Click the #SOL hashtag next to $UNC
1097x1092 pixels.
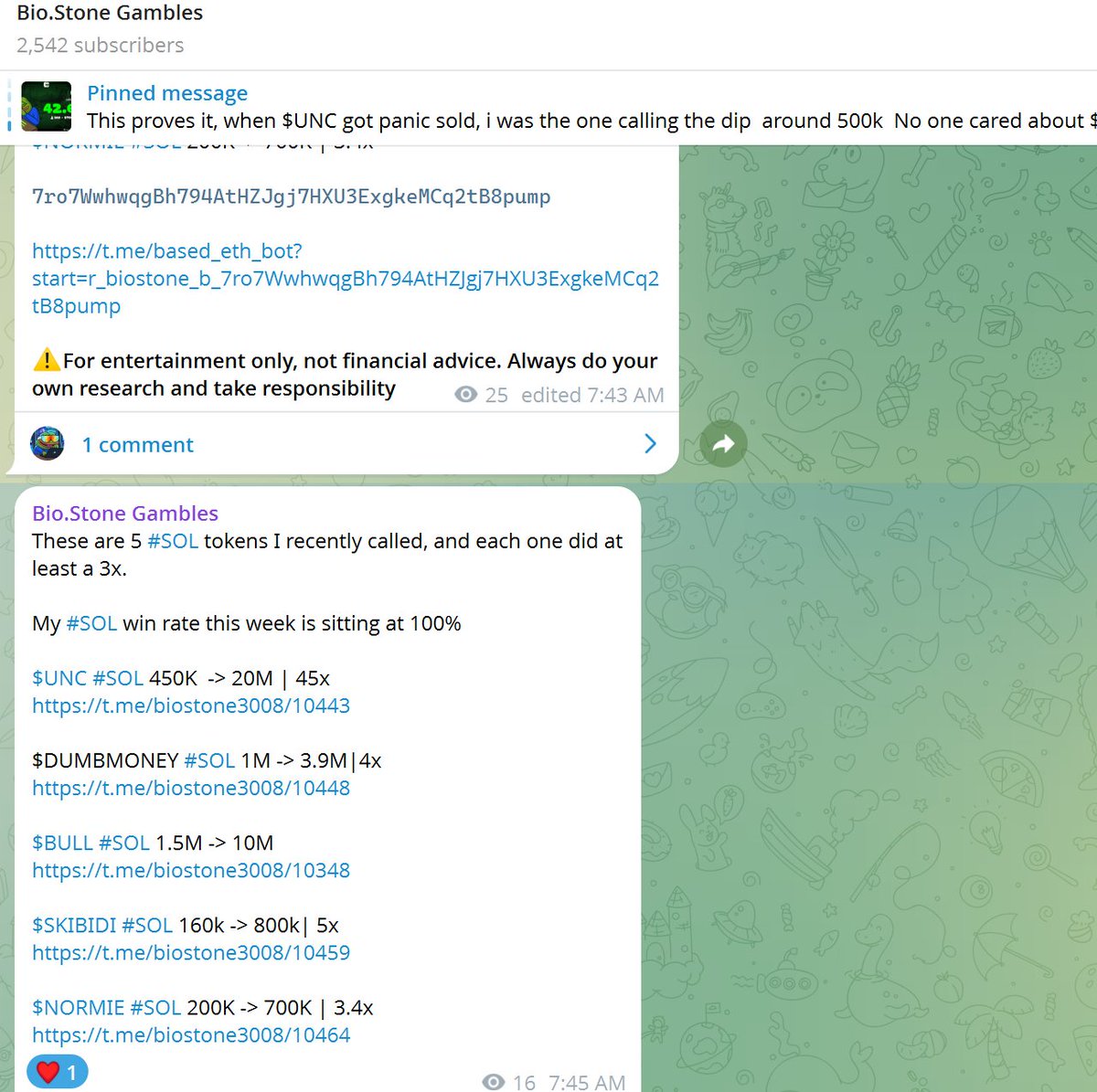tap(116, 678)
